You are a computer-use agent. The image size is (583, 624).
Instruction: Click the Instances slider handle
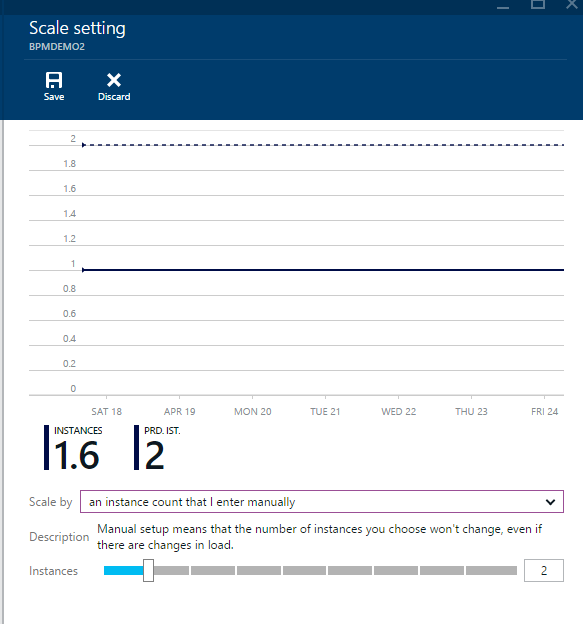148,570
